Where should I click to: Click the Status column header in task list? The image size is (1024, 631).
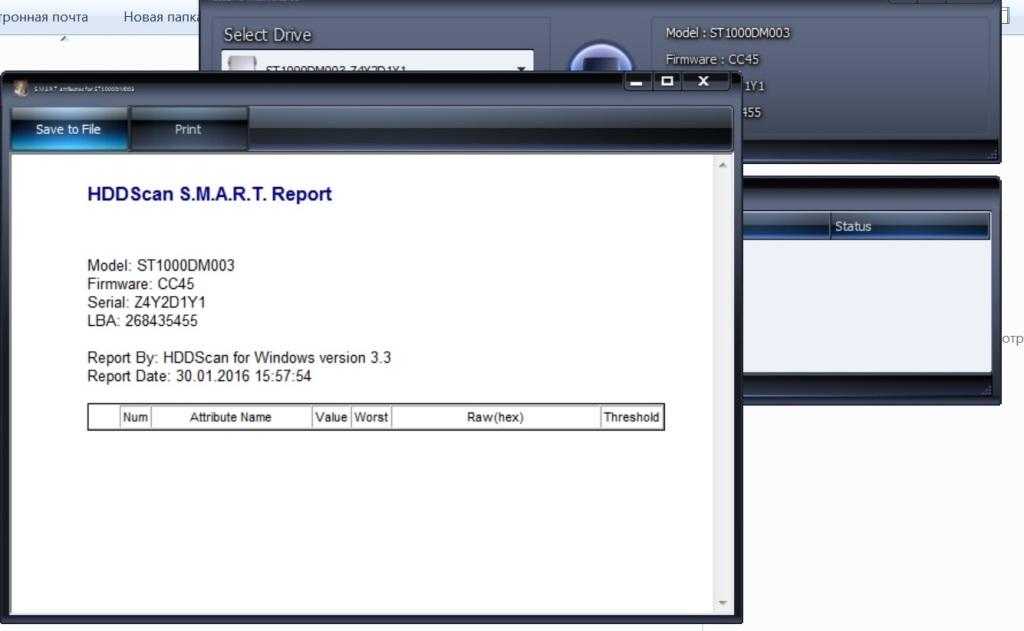[910, 227]
